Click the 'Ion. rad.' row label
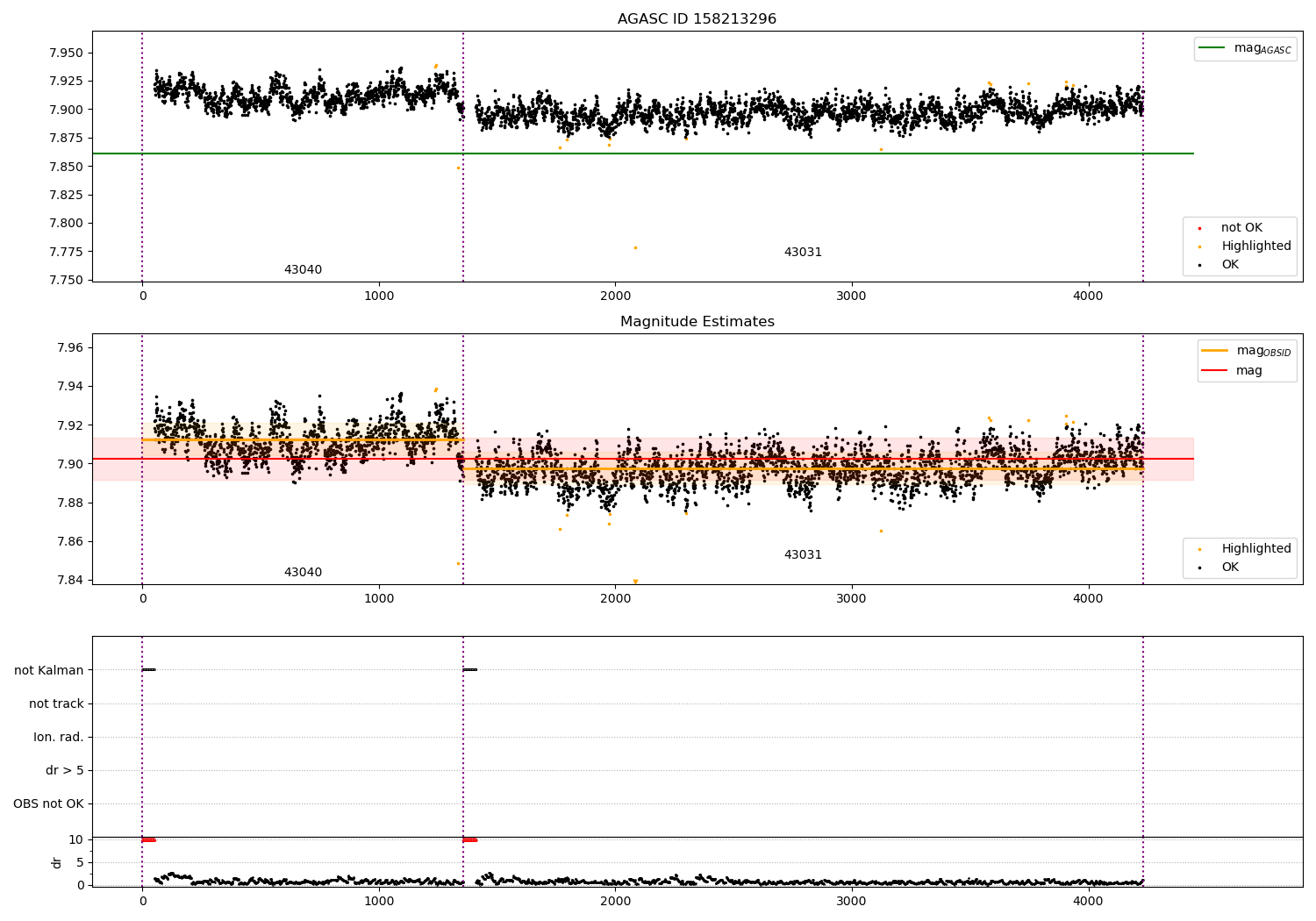This screenshot has height=921, width=1316. [x=59, y=737]
